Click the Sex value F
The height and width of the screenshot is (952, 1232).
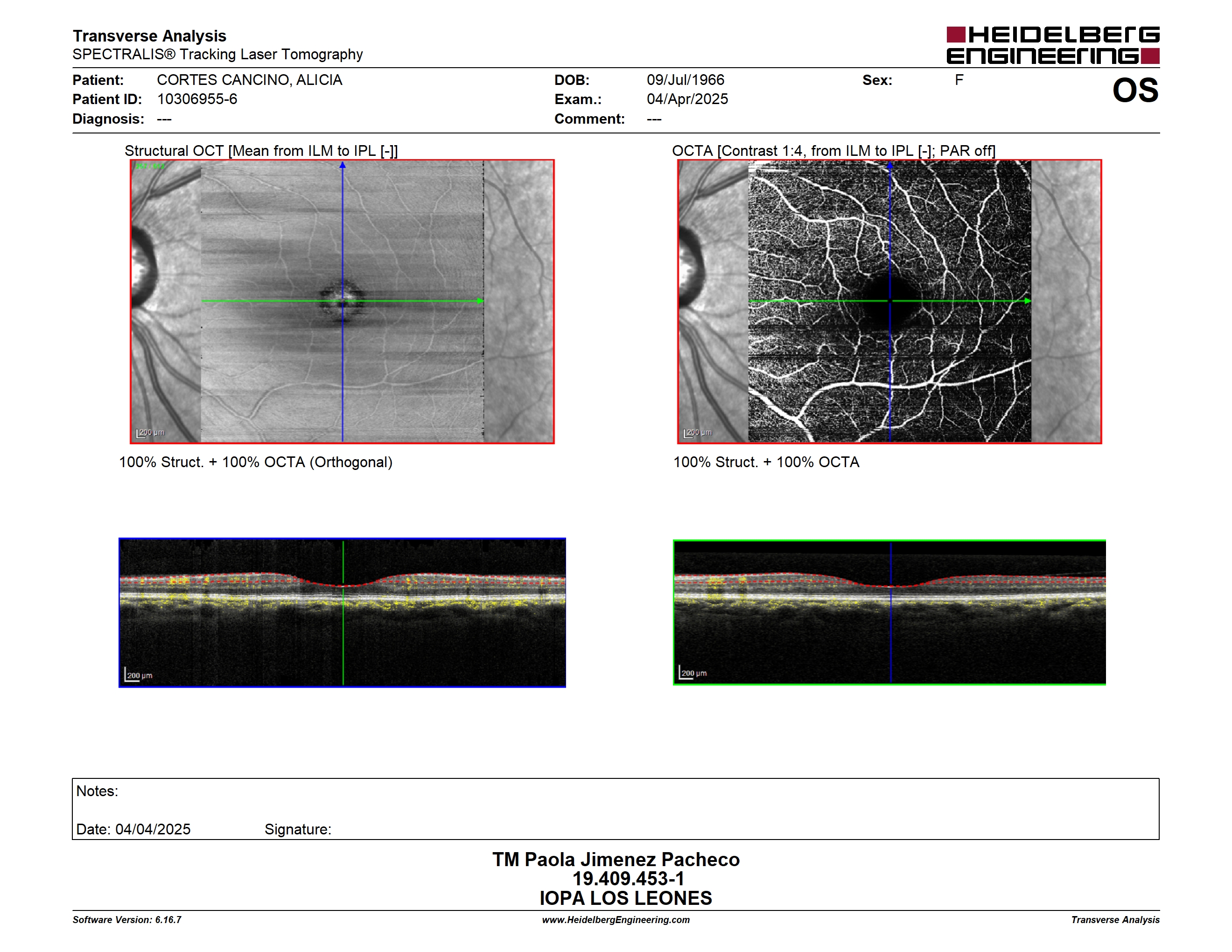pos(959,80)
